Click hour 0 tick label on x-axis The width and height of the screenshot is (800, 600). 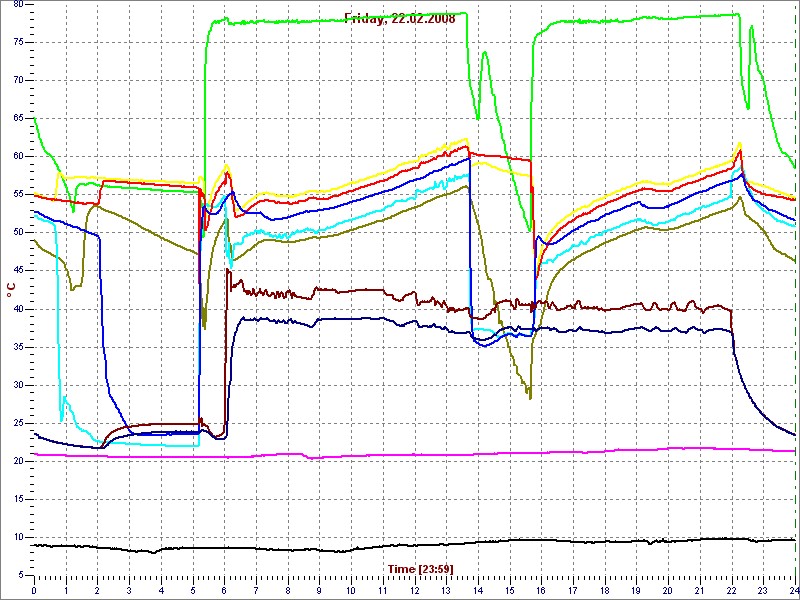tap(34, 590)
